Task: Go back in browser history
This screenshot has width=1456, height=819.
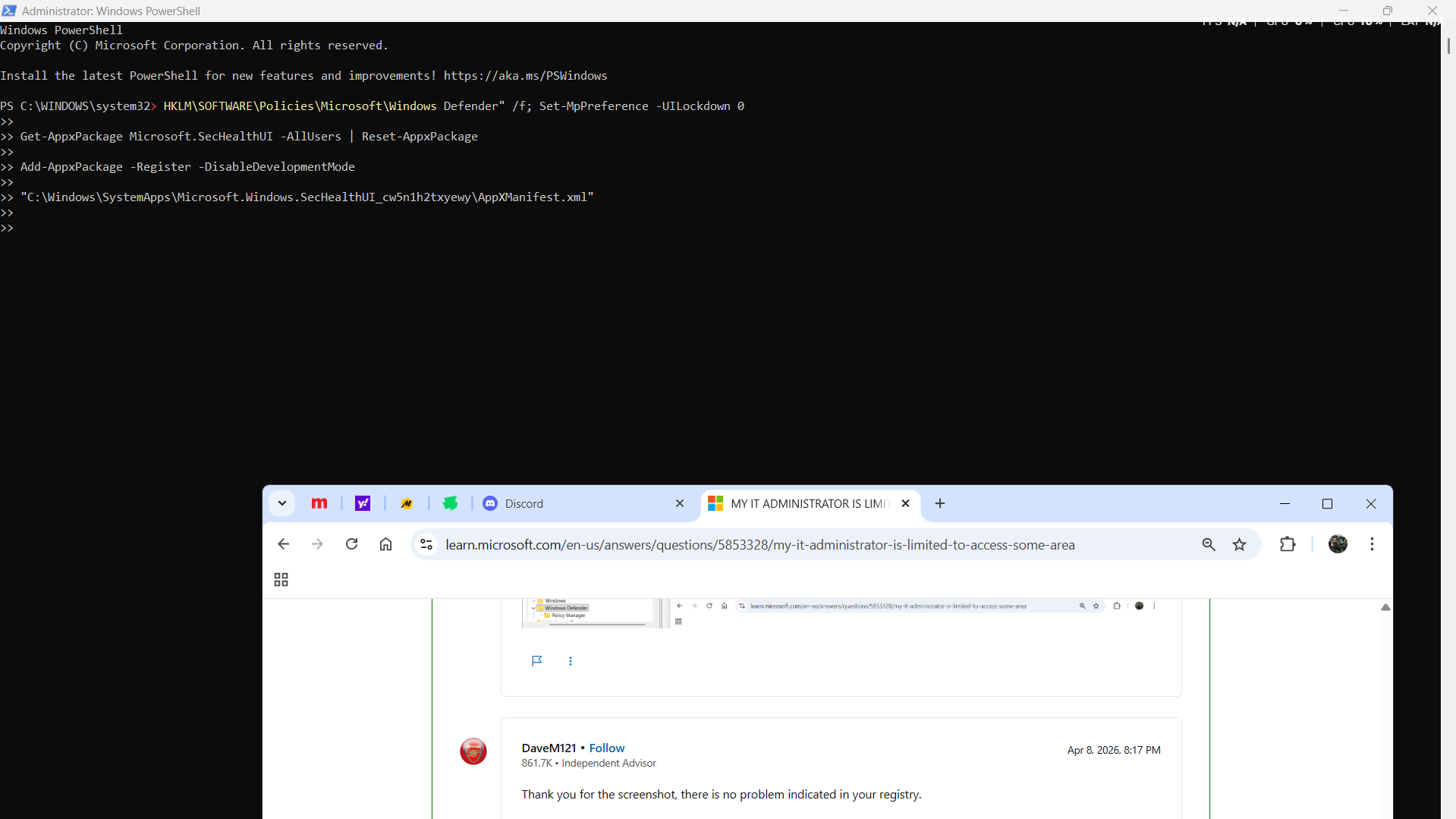Action: click(x=284, y=544)
